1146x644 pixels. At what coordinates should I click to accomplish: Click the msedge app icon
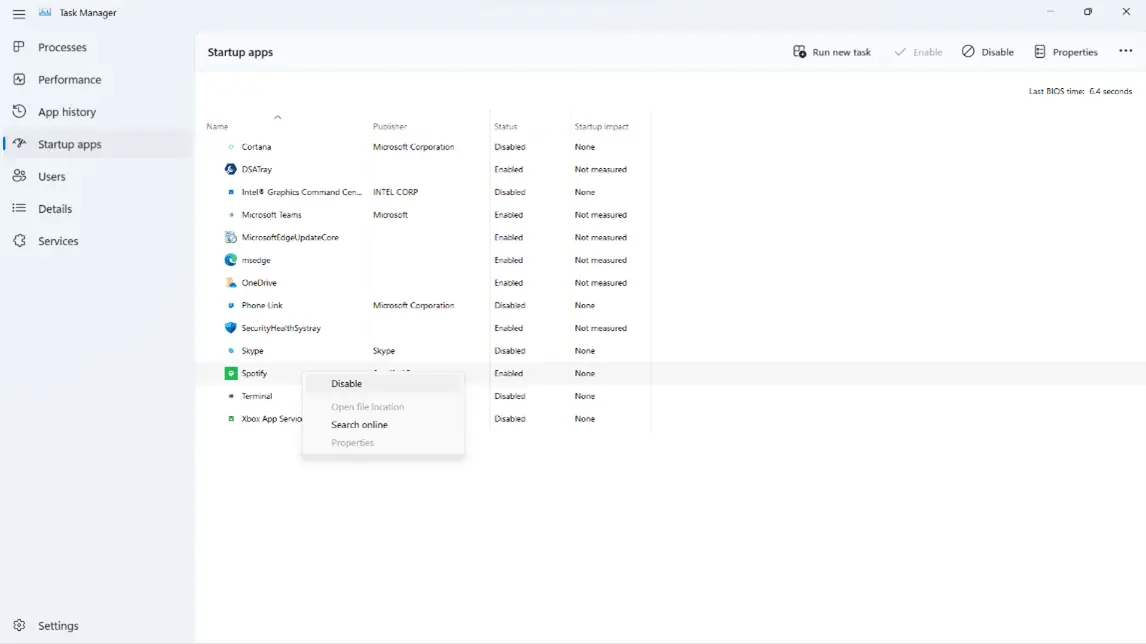231,260
